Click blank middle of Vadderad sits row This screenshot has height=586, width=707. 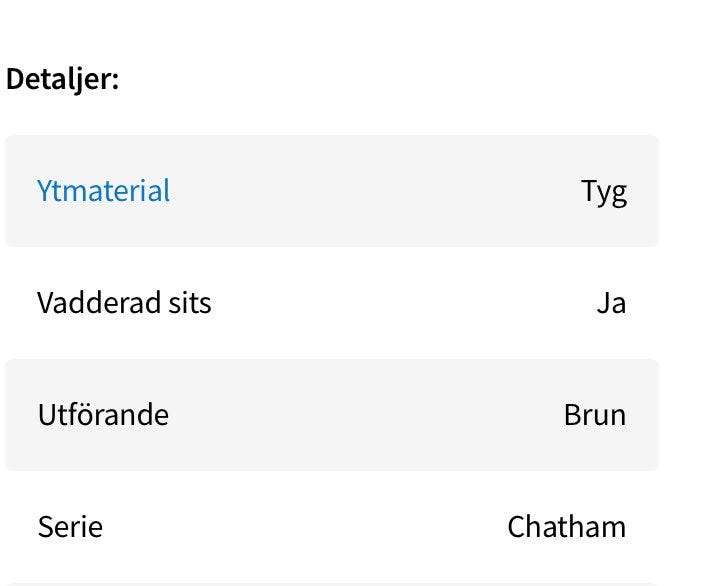[400, 303]
